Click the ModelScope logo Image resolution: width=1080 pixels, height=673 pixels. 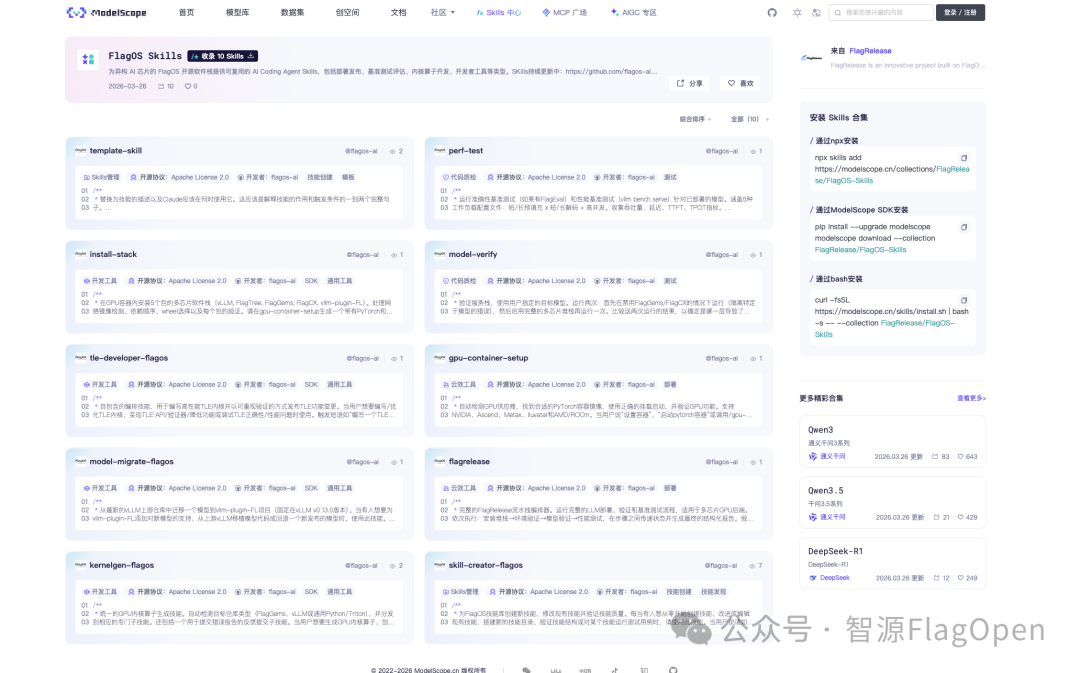[106, 12]
